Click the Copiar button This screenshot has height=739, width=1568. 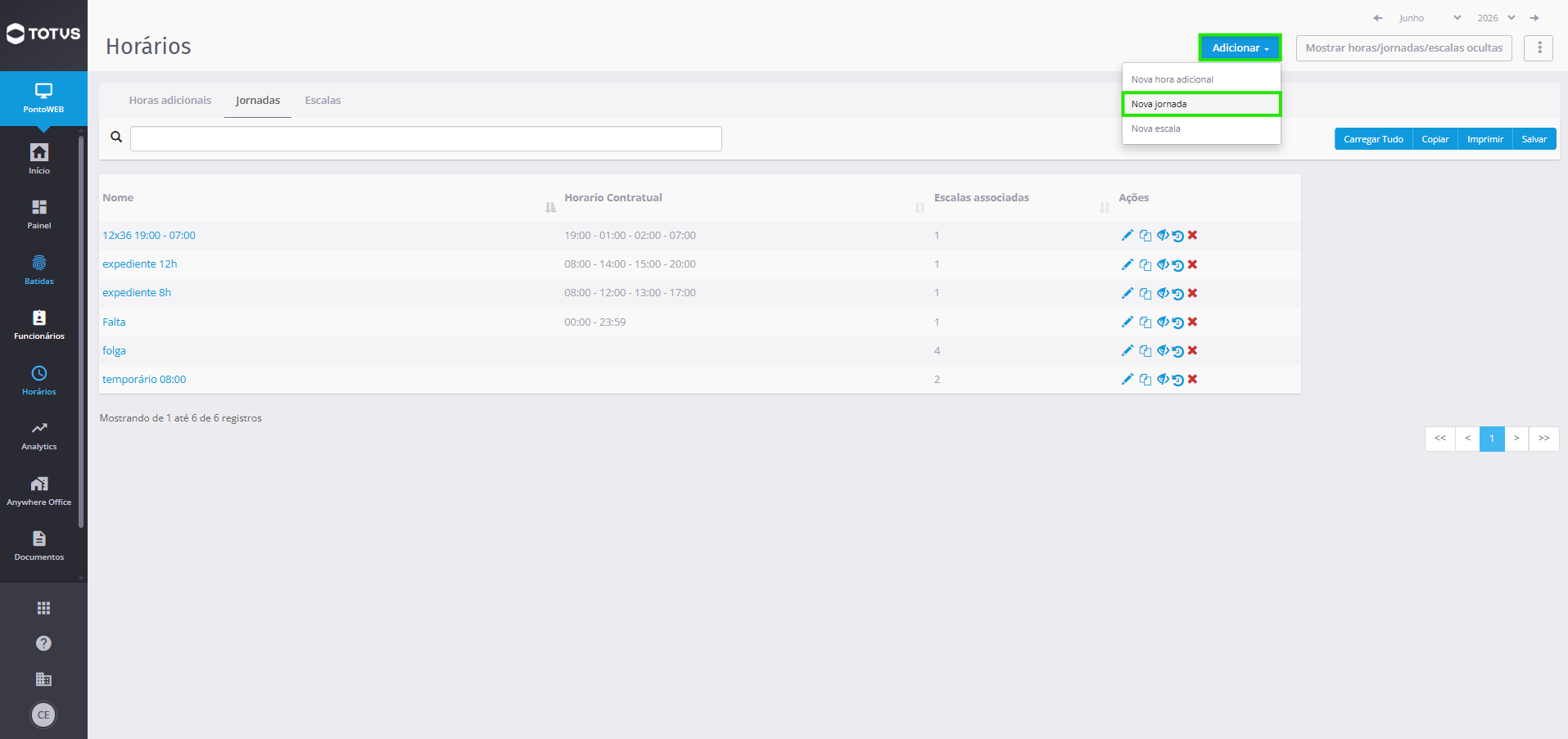[1435, 139]
